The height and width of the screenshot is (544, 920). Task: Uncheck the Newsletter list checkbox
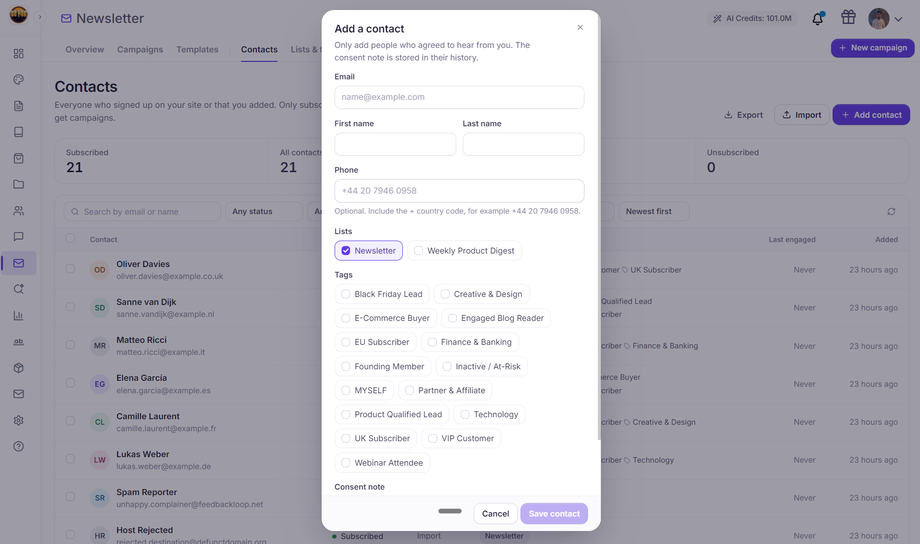point(346,251)
